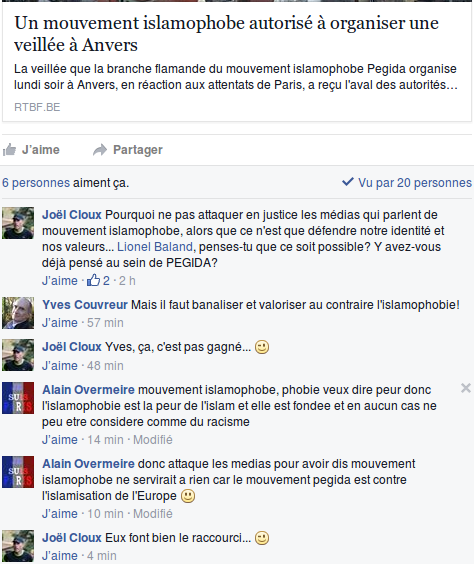Click the 2 h timestamp on the first comment
The height and width of the screenshot is (564, 474).
tap(127, 281)
